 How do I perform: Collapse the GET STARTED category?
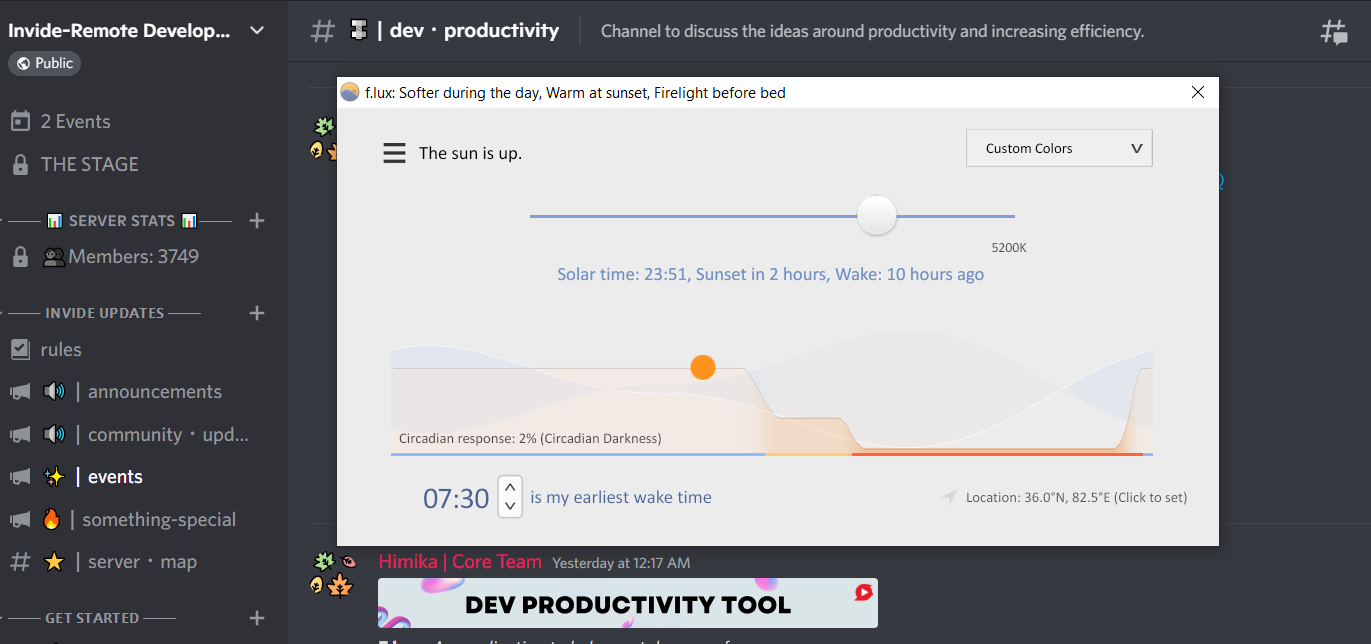[92, 618]
